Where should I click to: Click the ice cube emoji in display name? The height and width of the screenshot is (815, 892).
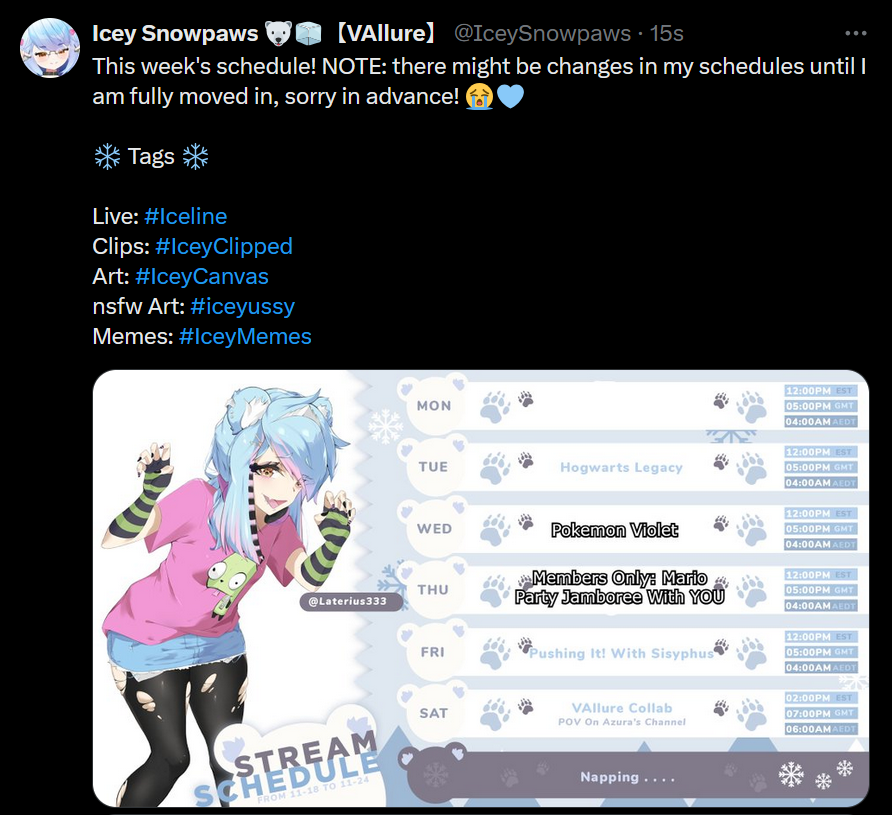(x=308, y=34)
